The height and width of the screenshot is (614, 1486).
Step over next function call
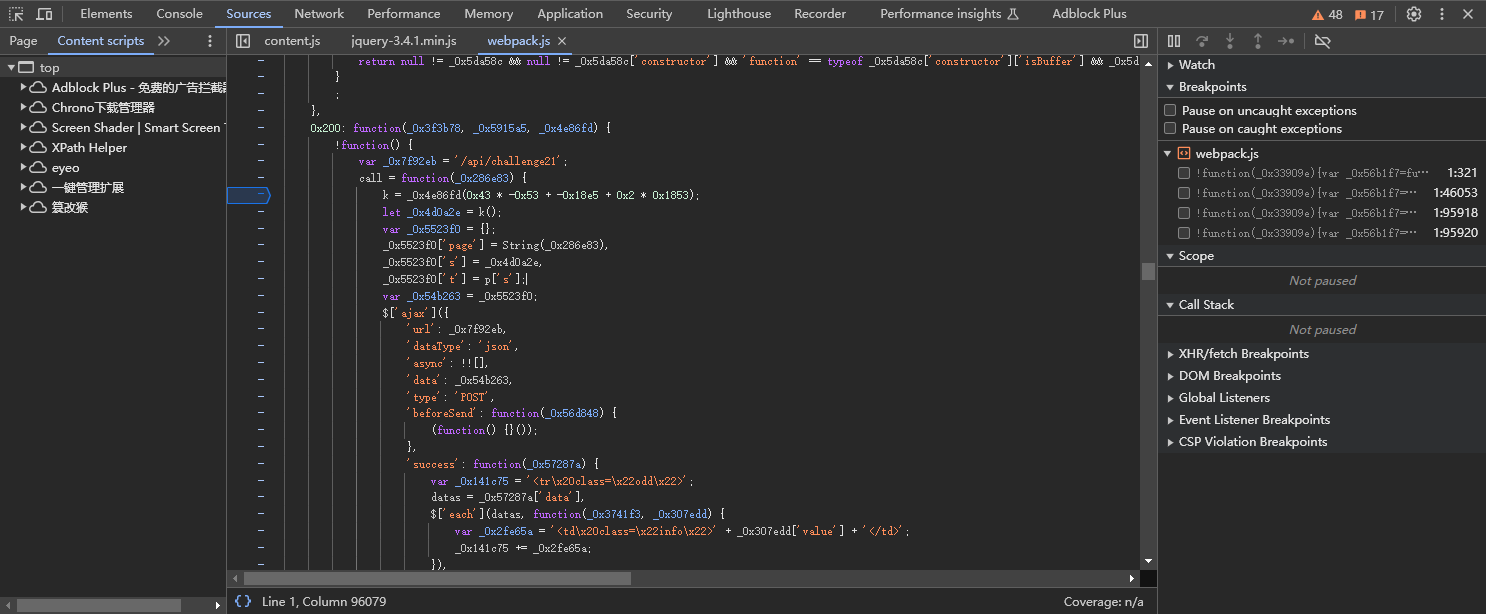point(1202,41)
